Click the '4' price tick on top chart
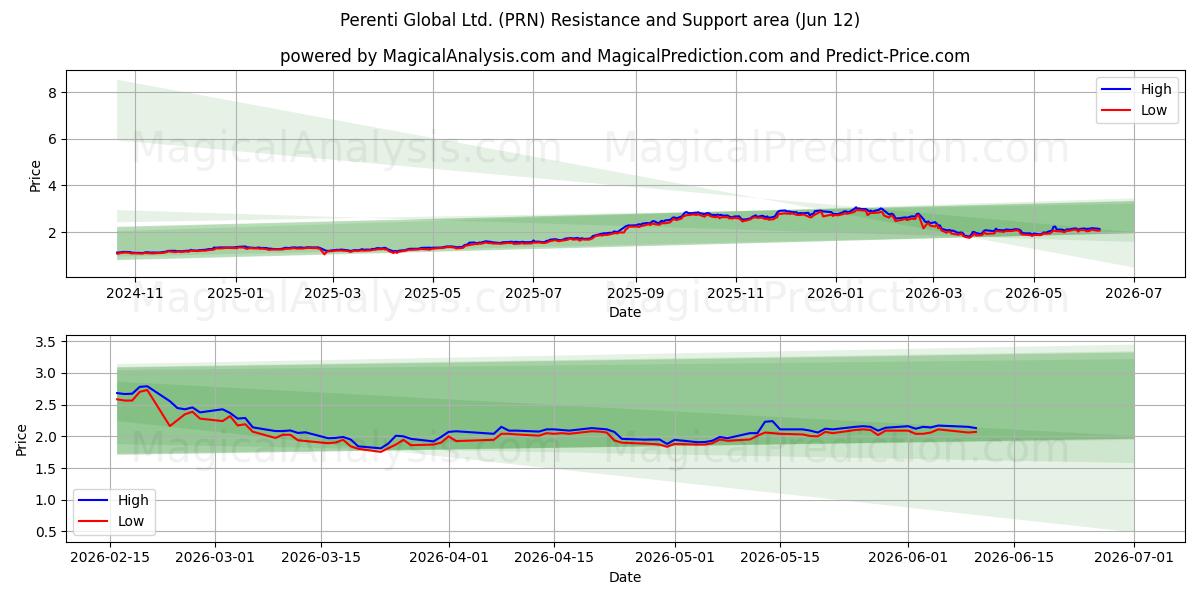Viewport: 1200px width, 600px height. point(52,186)
